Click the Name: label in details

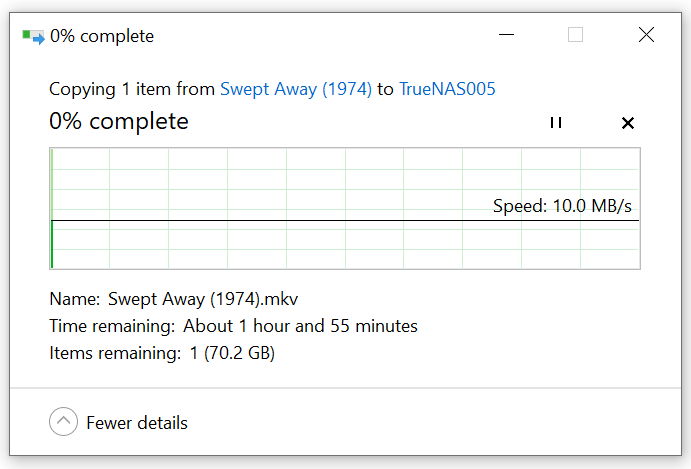click(x=74, y=298)
